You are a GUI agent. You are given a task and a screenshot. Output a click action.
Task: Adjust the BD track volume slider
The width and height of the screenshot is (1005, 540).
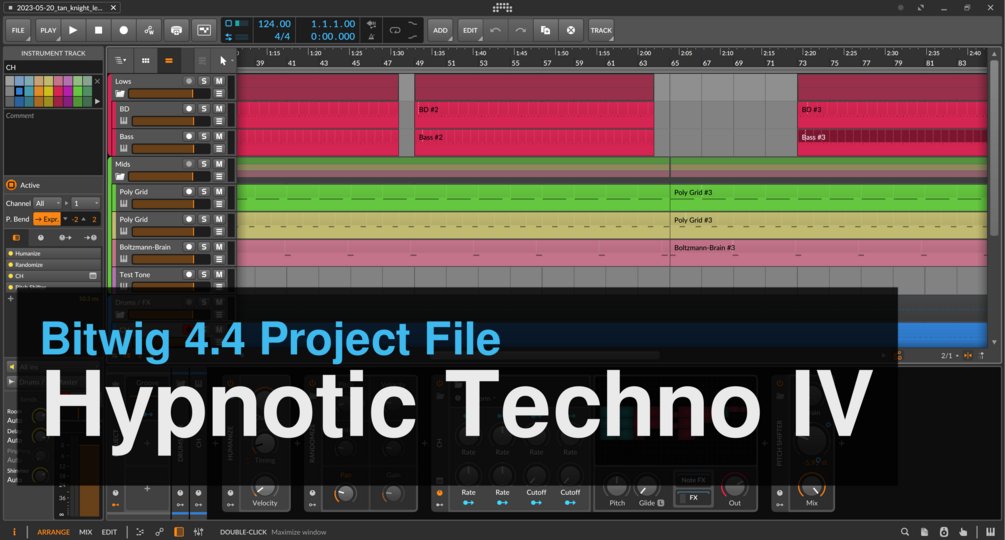coord(171,121)
